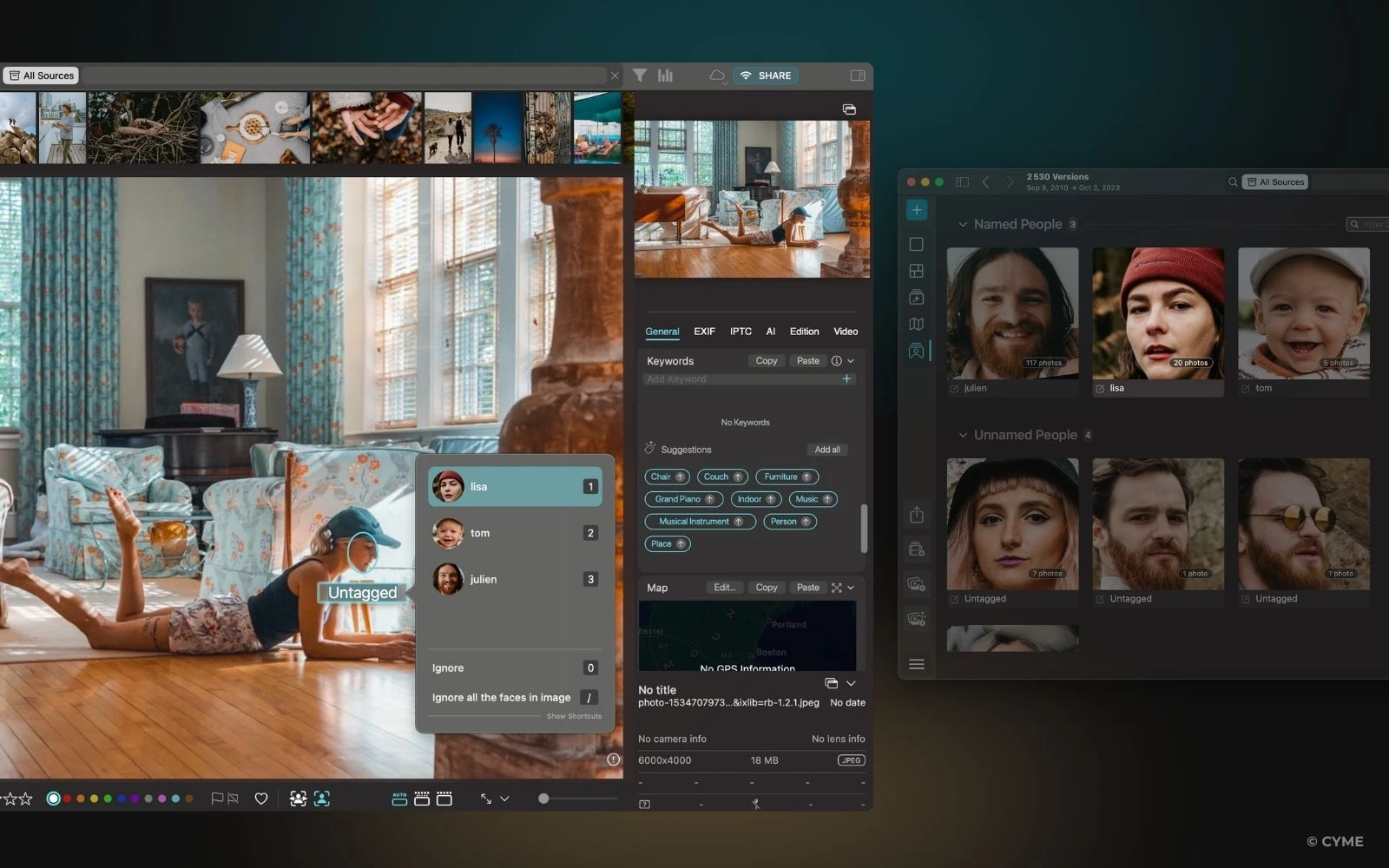
Task: Choose lisa in the face menu
Action: [x=514, y=487]
